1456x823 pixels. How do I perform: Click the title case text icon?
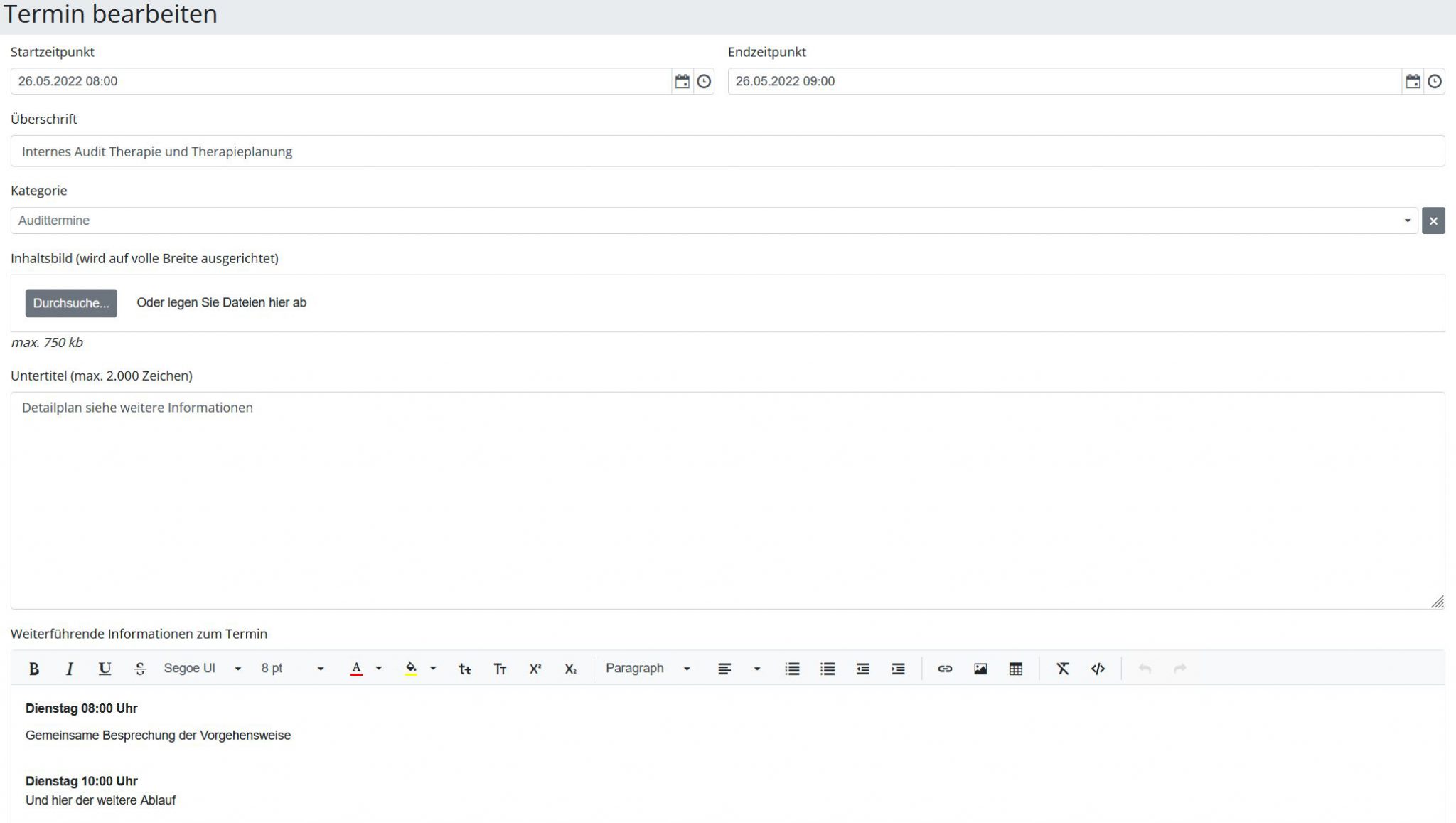[500, 669]
